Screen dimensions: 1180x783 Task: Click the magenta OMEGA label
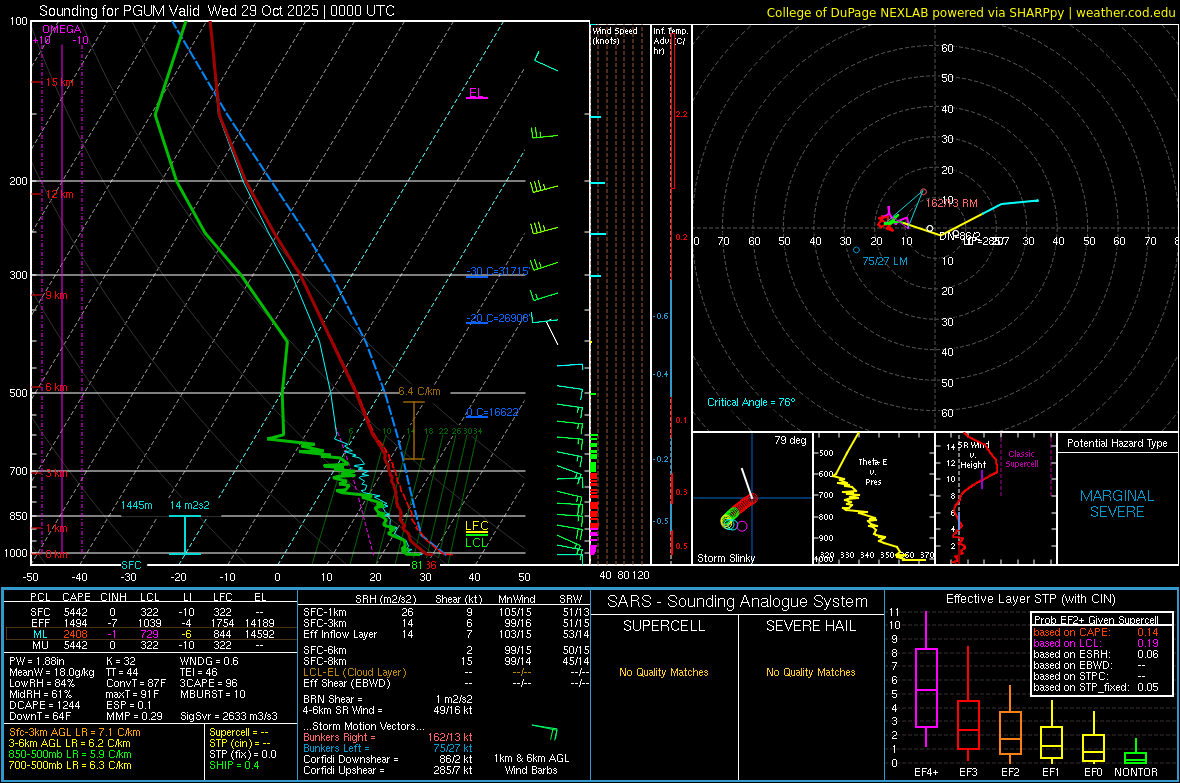tap(62, 29)
